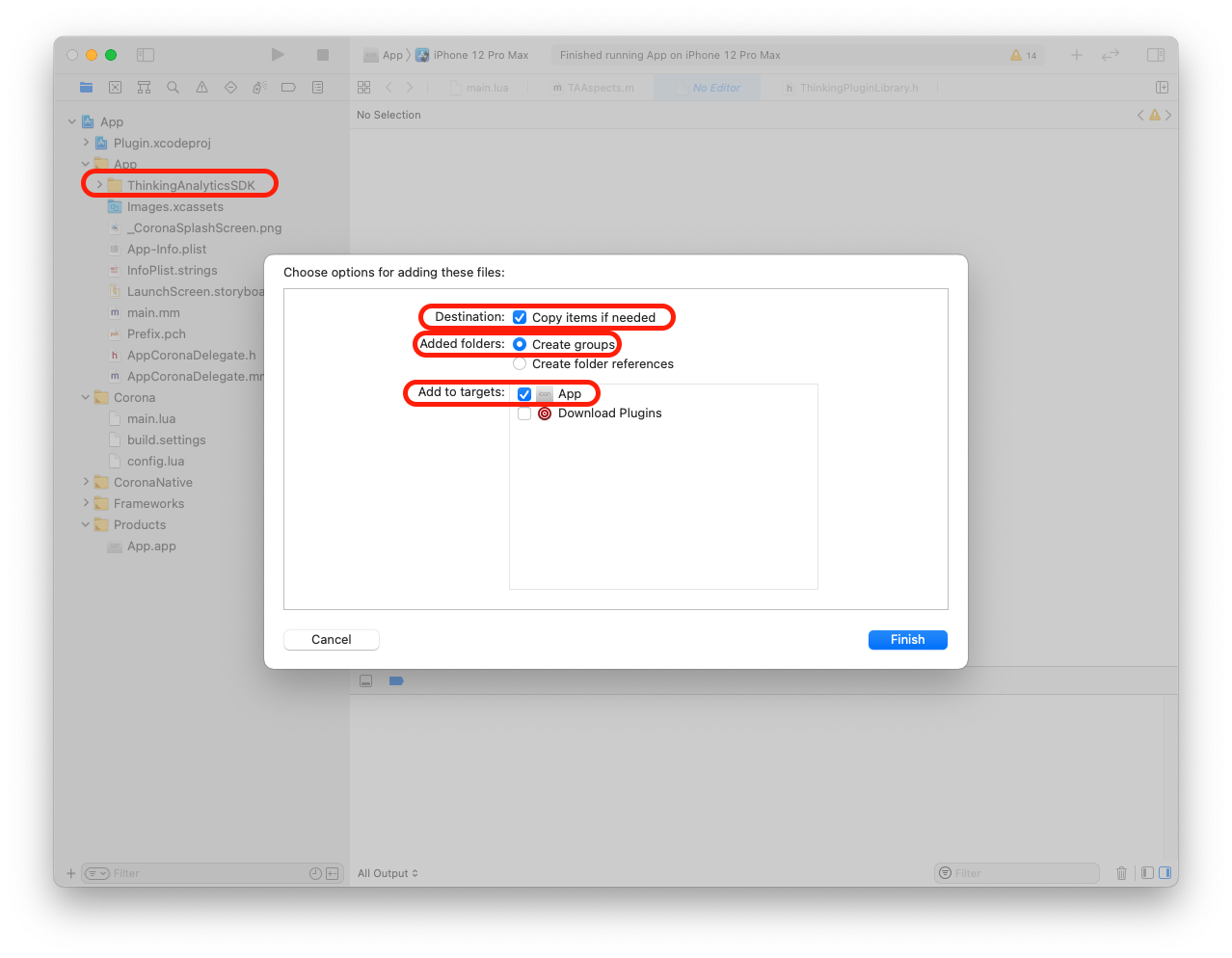Image resolution: width=1232 pixels, height=958 pixels.
Task: Select AppCoronaDelegate.h in the navigator
Action: [x=191, y=355]
